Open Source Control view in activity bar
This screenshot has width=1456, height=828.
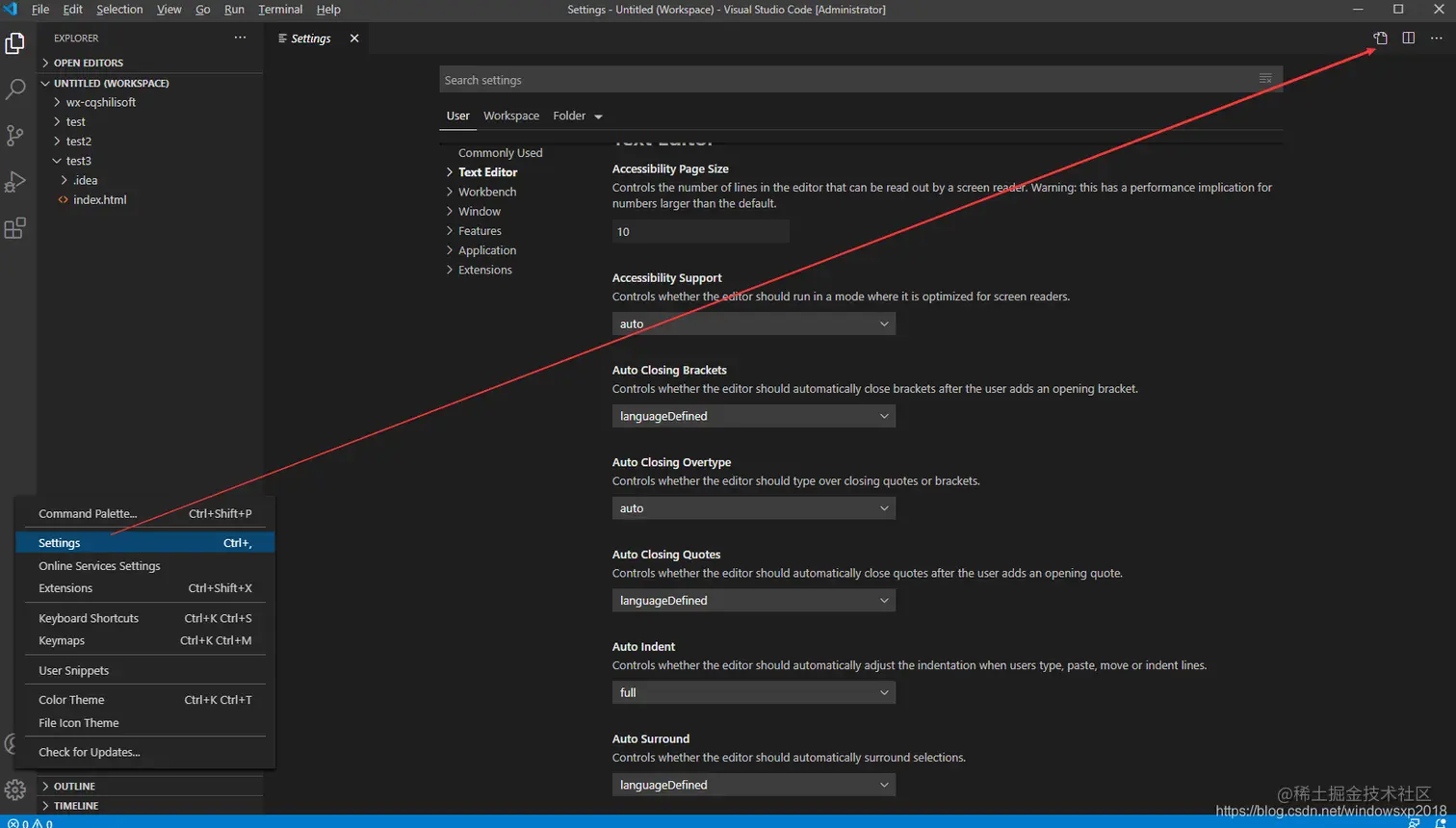tap(15, 136)
